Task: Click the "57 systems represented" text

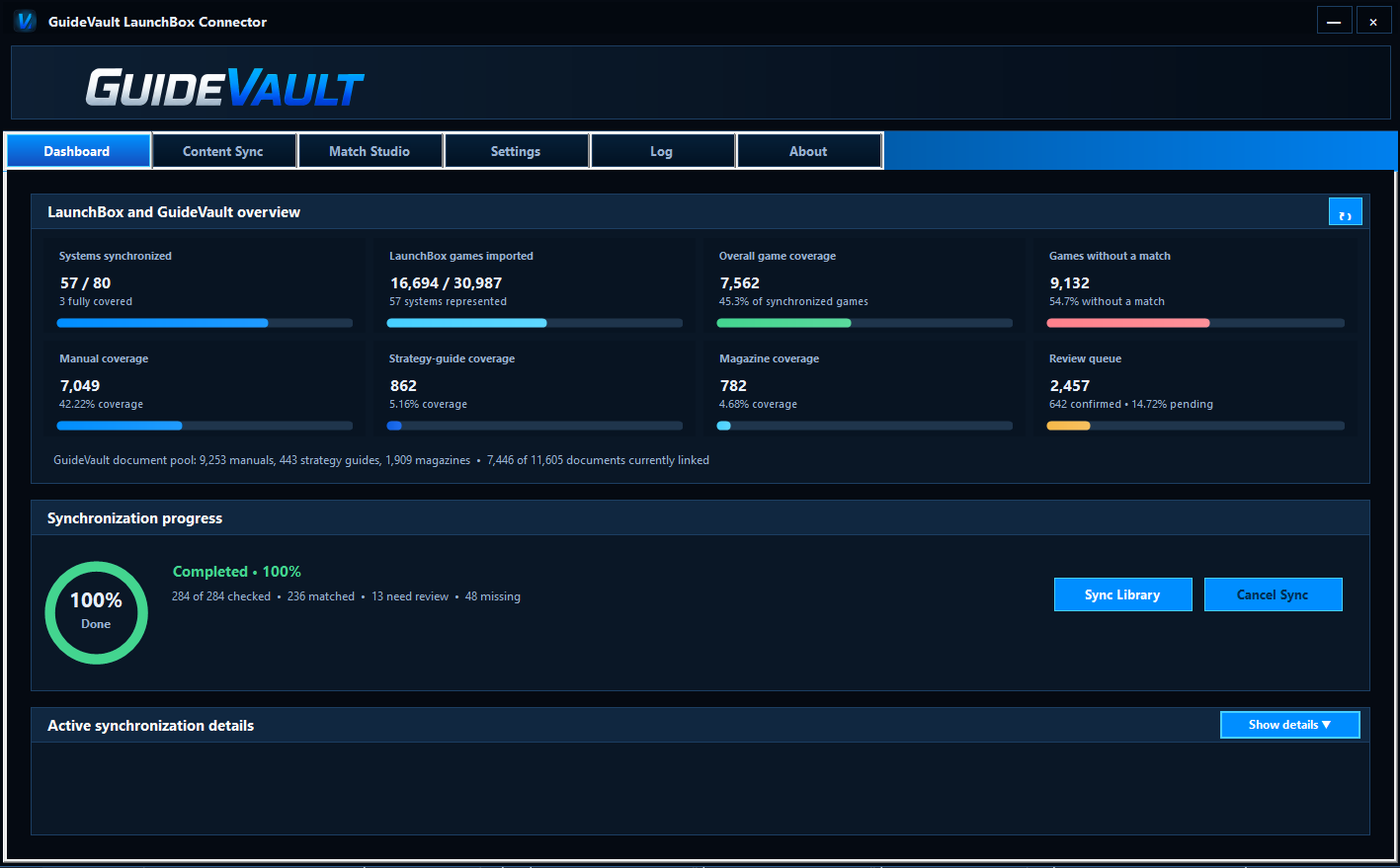Action: tap(448, 301)
